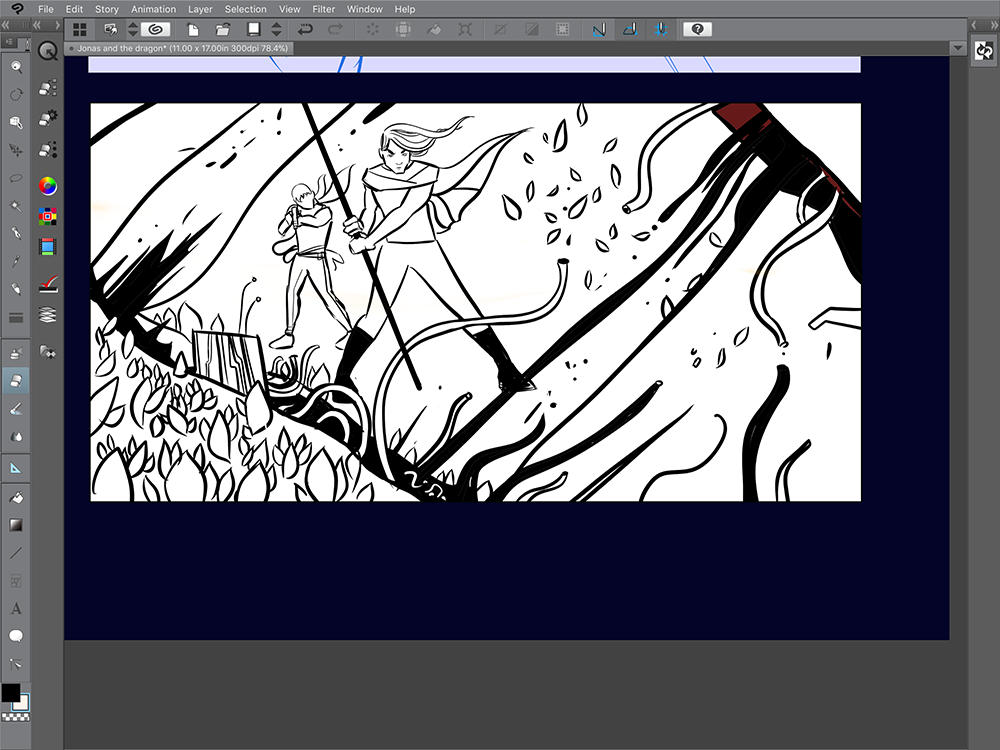The height and width of the screenshot is (750, 1000).
Task: Select the Text tool
Action: [x=16, y=607]
